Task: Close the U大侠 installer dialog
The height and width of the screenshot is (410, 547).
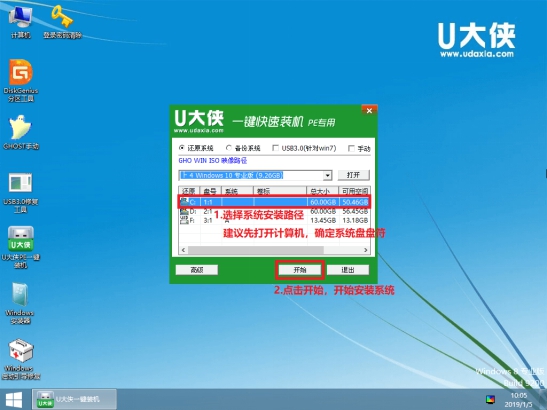Action: tap(369, 110)
